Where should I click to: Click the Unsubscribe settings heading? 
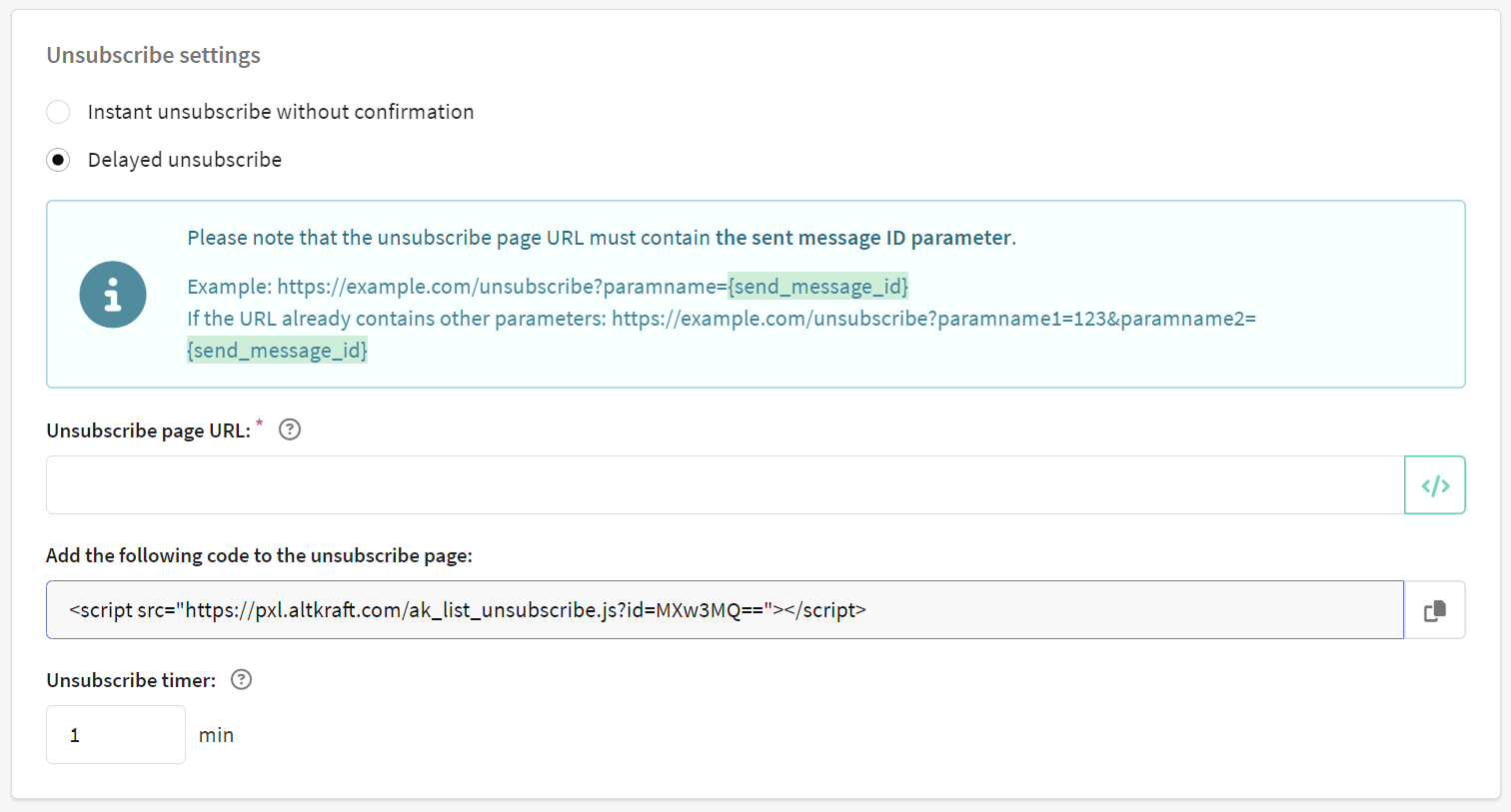click(x=154, y=55)
